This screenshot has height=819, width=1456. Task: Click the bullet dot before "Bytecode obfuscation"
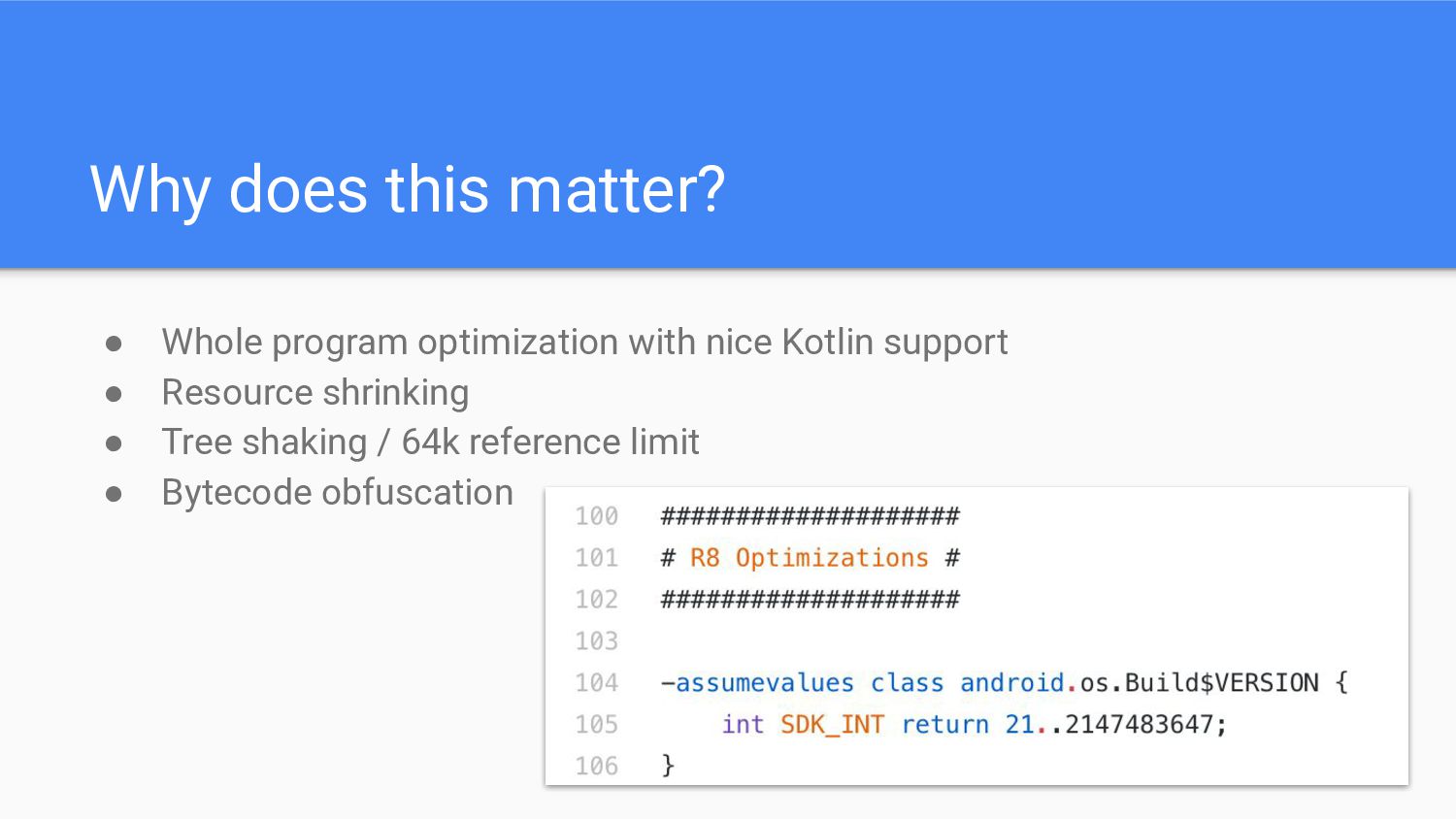[114, 494]
